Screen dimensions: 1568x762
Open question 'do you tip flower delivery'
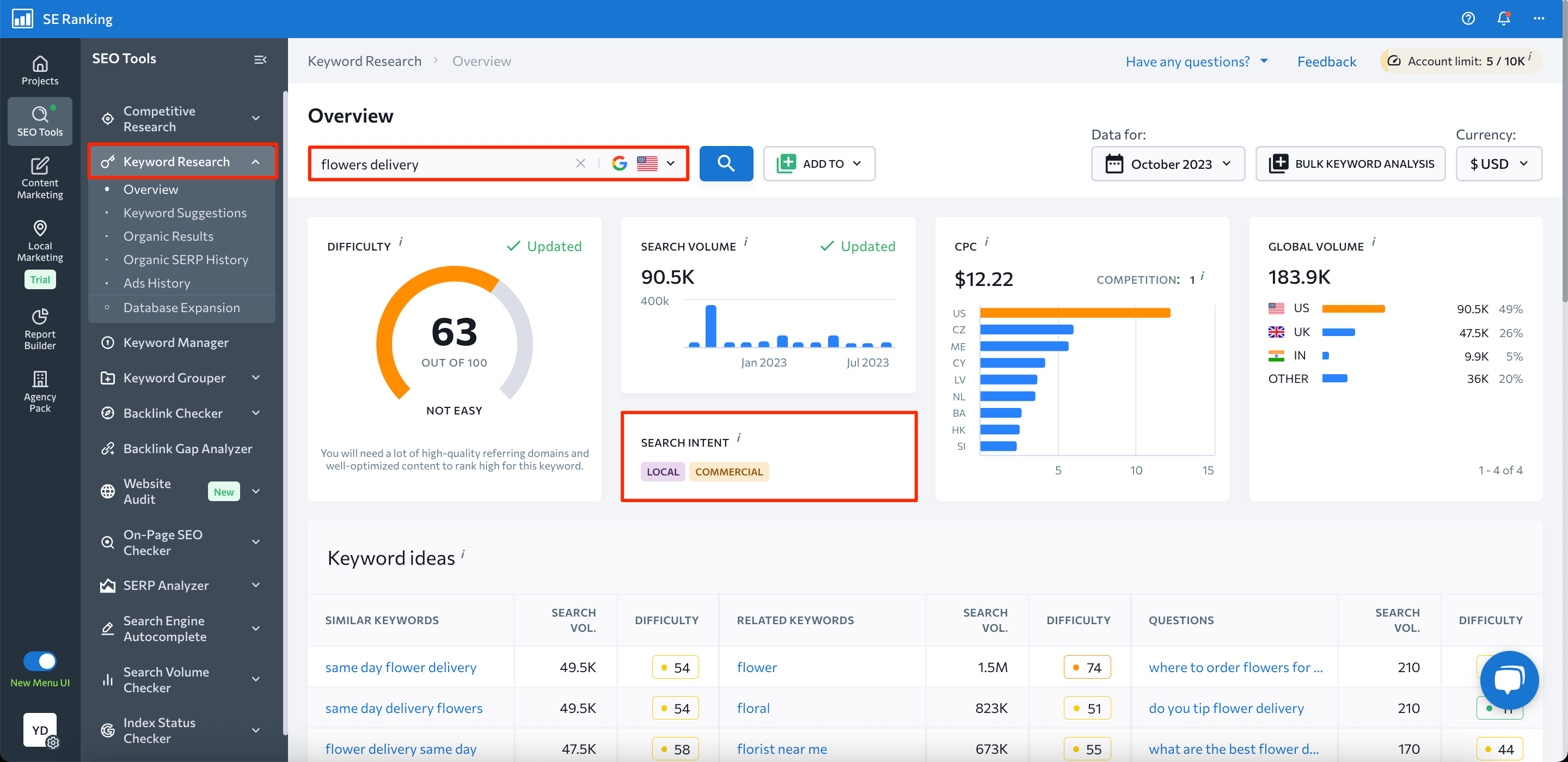(x=1226, y=708)
